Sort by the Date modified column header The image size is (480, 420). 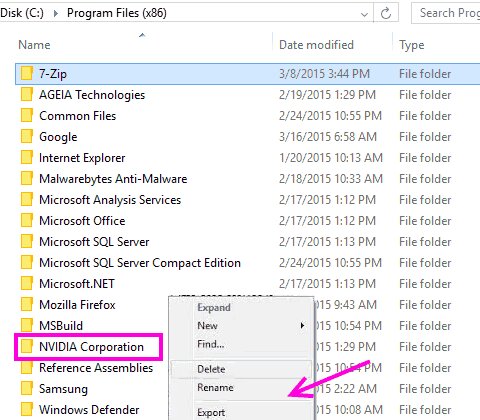point(316,45)
